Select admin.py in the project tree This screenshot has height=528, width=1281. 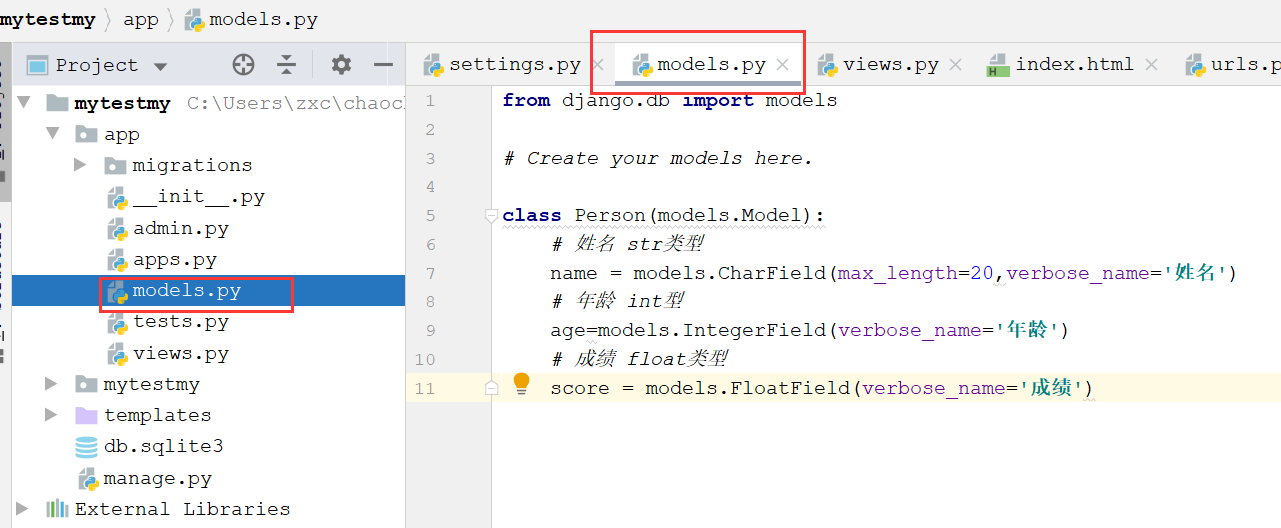[x=181, y=228]
